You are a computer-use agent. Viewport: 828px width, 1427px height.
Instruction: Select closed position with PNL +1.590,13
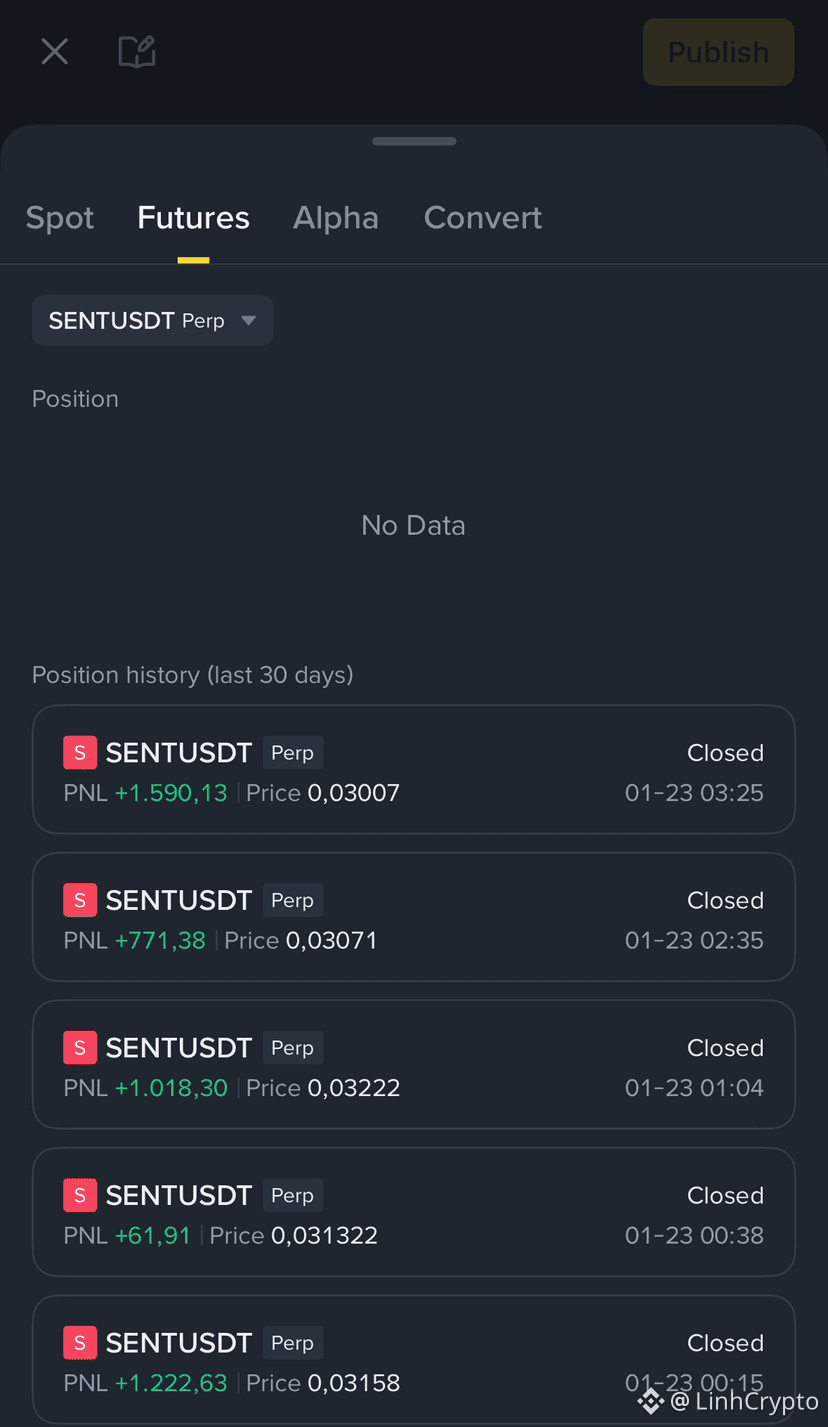click(414, 770)
